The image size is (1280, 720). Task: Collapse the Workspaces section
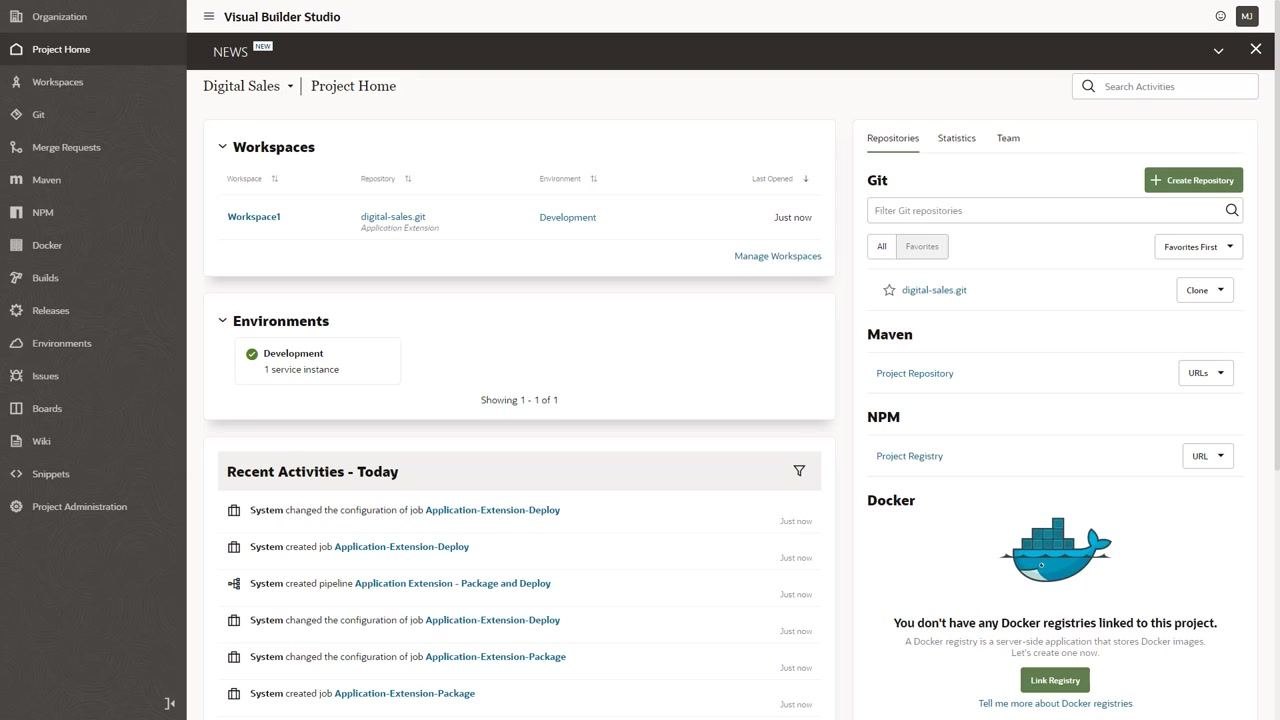223,147
